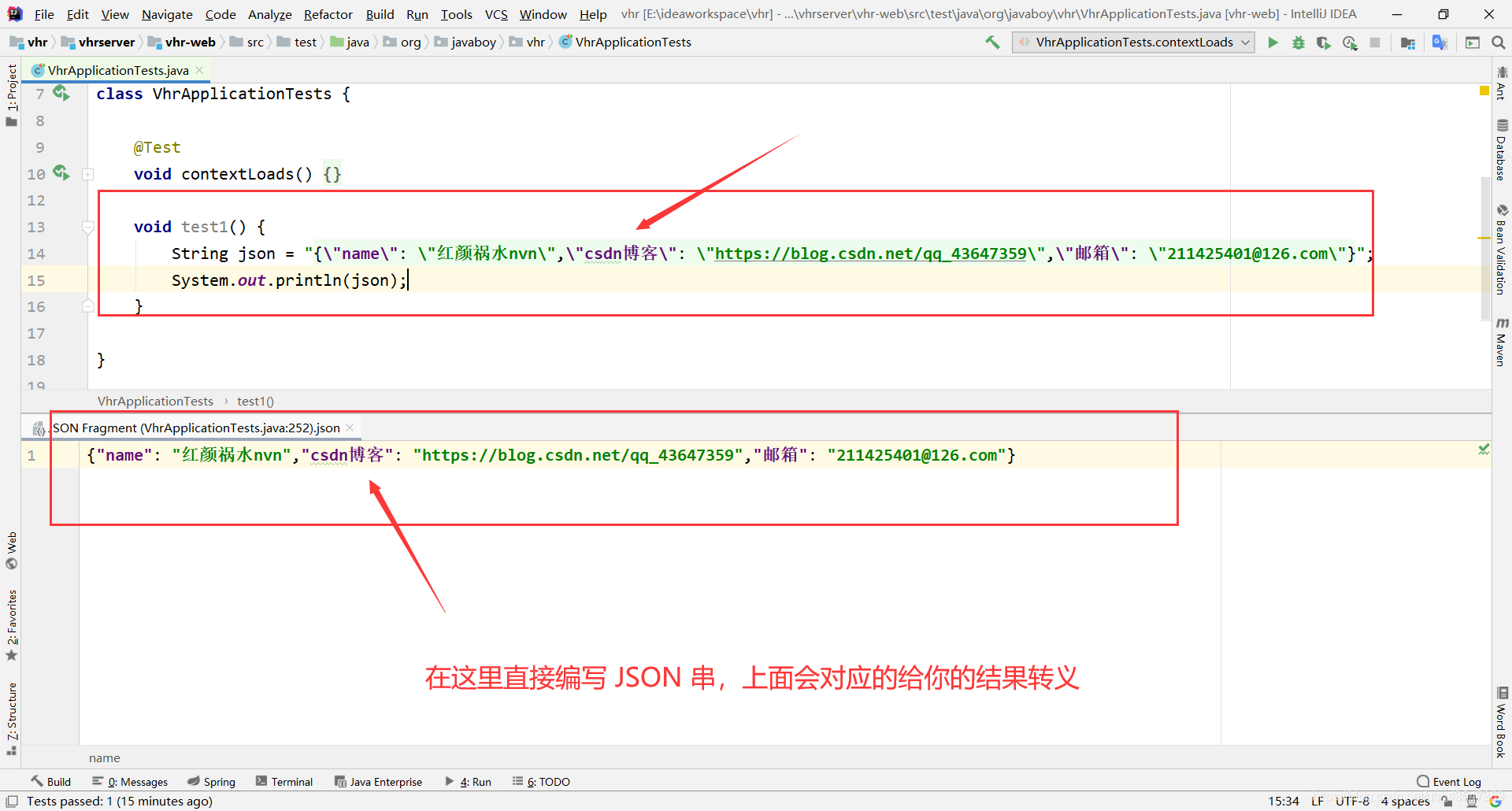
Task: Open the TODO tool window
Action: coord(541,781)
